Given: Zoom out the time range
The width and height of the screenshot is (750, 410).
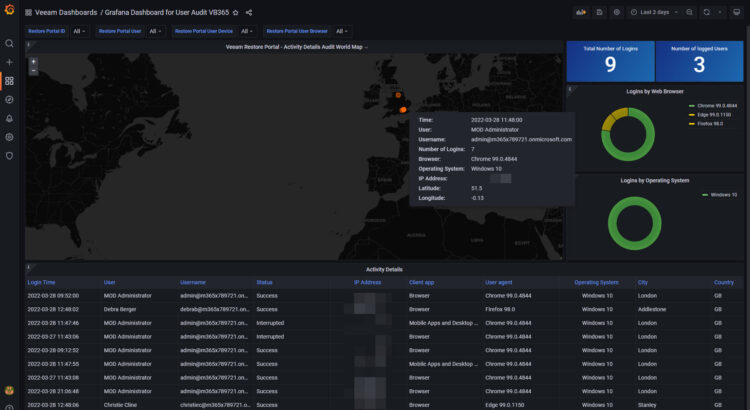Looking at the screenshot, I should pyautogui.click(x=689, y=12).
